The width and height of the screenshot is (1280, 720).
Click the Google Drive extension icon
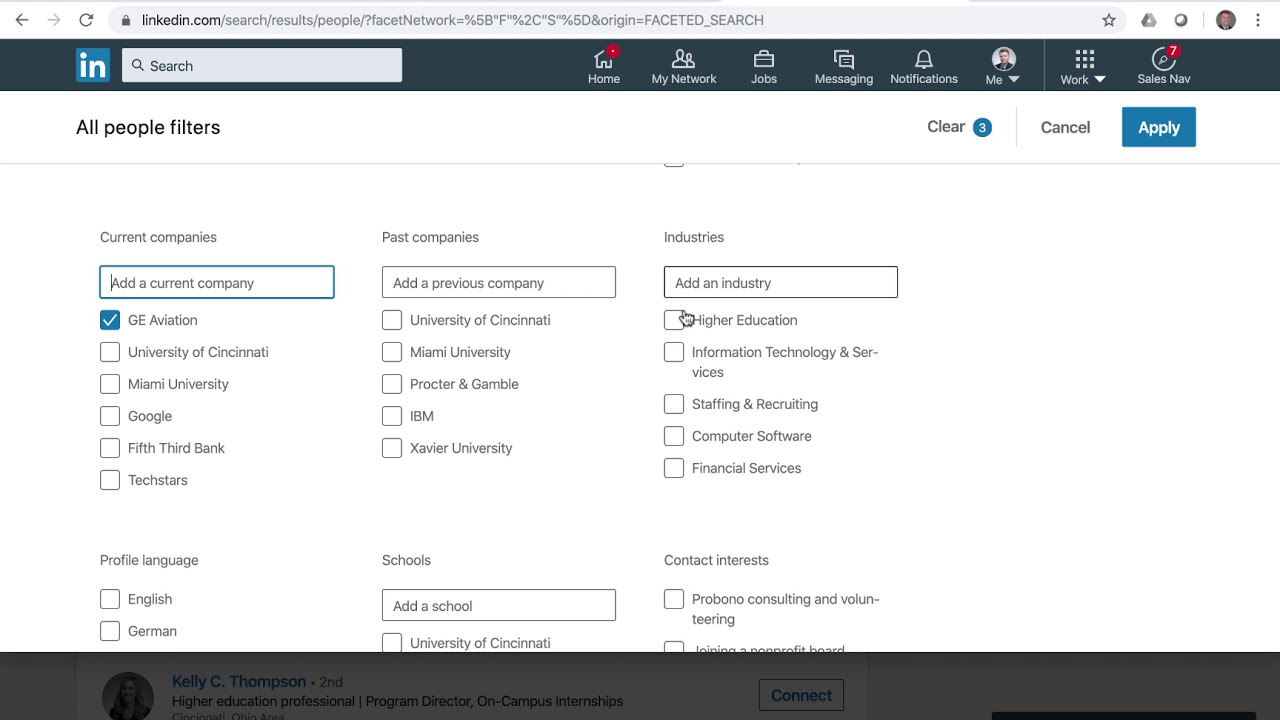point(1149,20)
